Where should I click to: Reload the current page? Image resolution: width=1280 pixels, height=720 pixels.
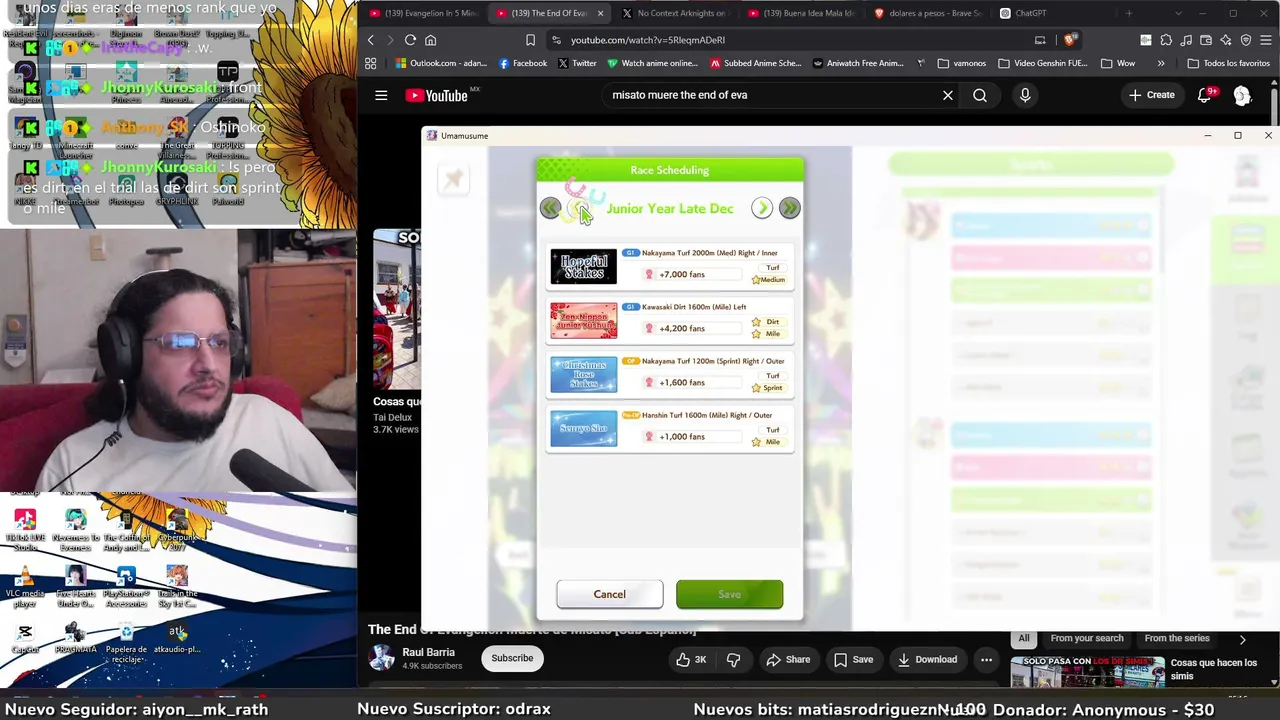(410, 40)
